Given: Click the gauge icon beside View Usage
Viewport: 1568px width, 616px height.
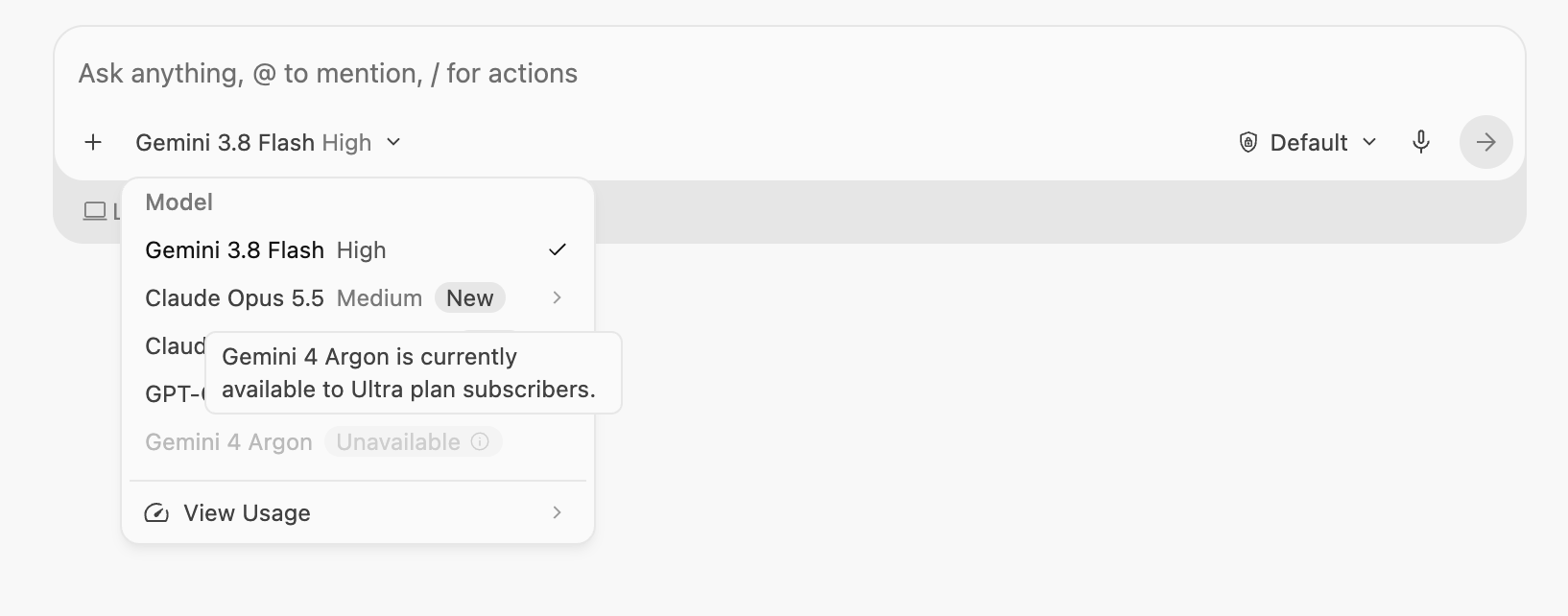Looking at the screenshot, I should point(156,513).
